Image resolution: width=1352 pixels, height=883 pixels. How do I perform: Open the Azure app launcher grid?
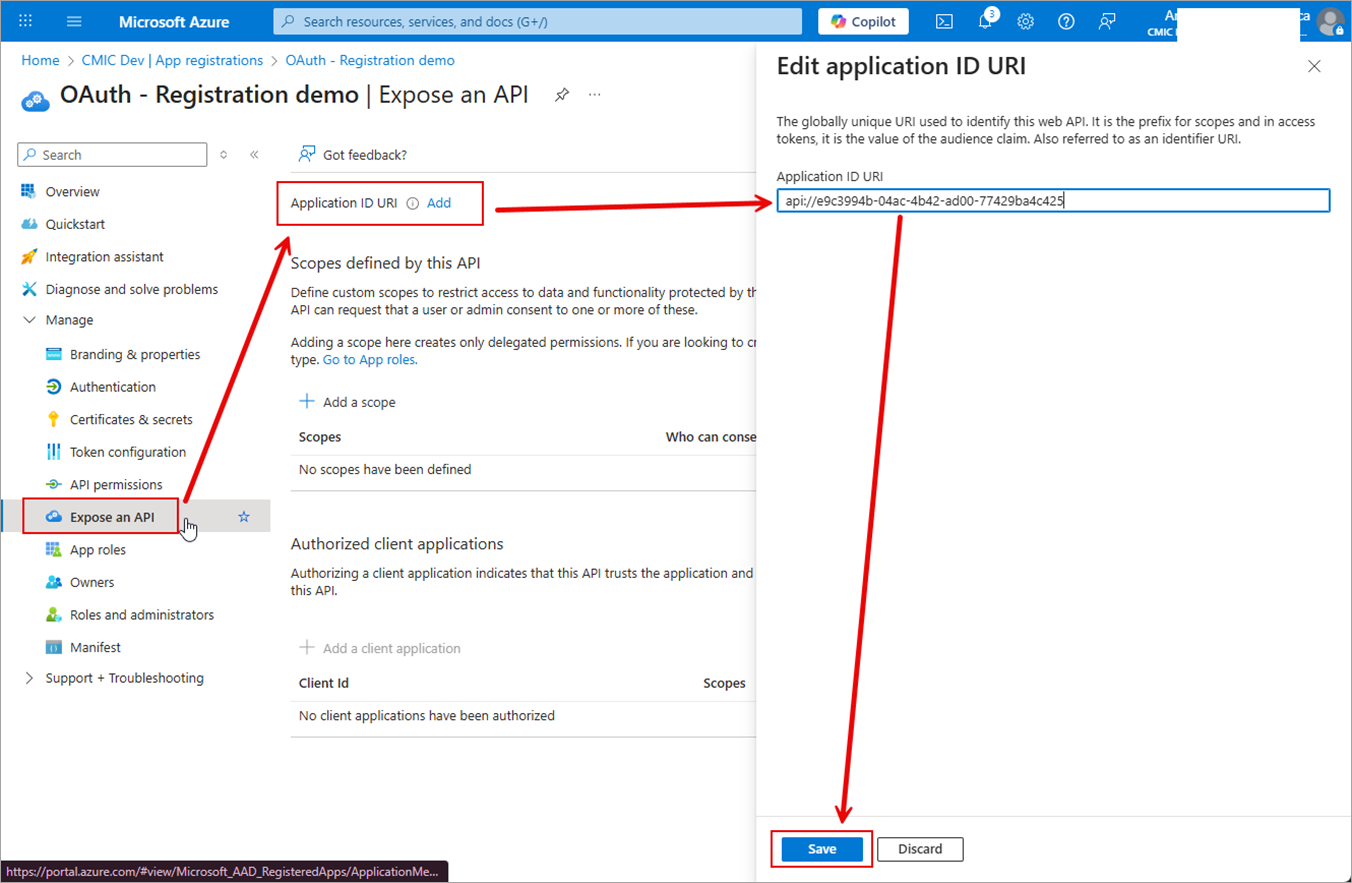(x=25, y=21)
